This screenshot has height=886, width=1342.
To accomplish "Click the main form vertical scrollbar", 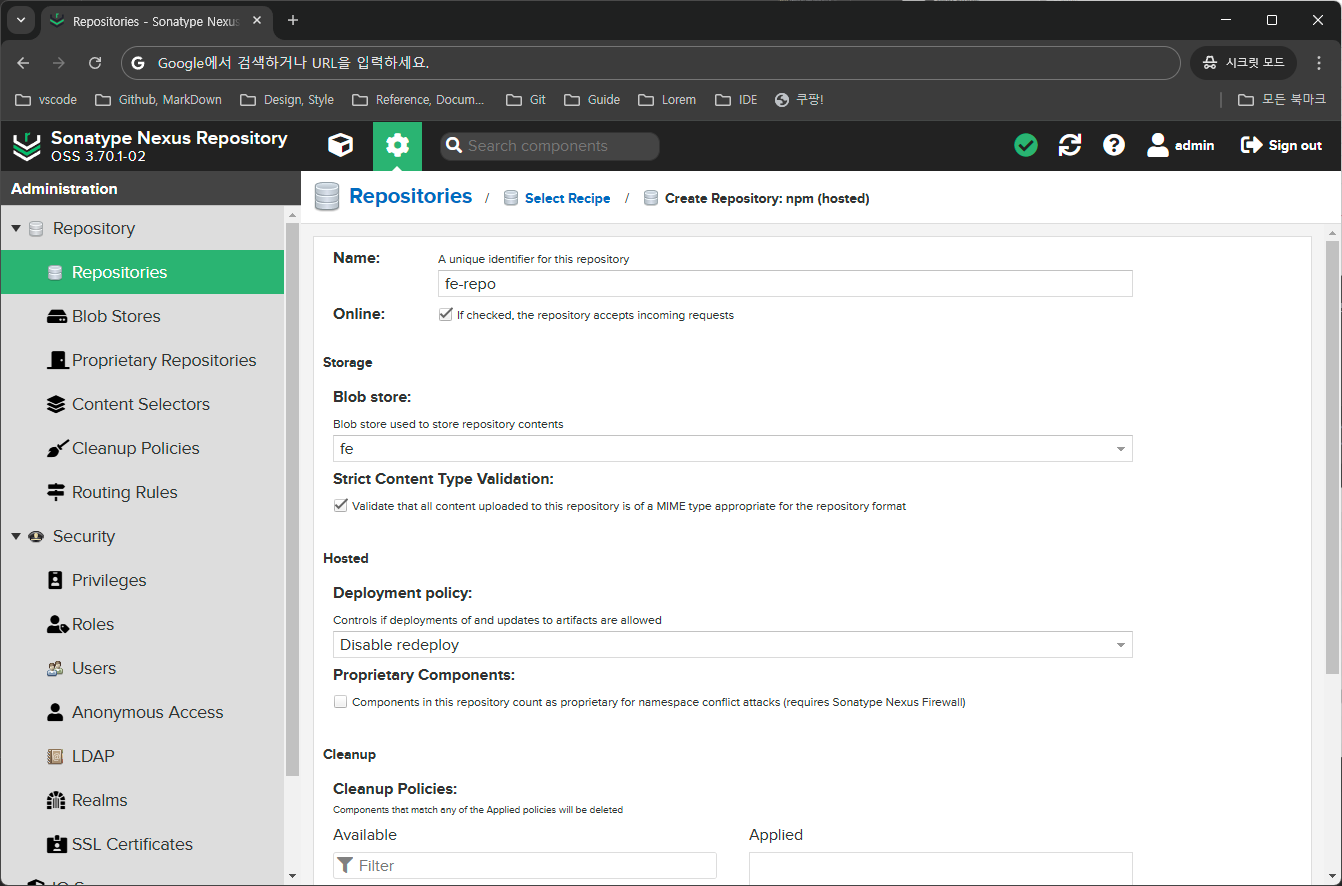I will coord(1332,456).
